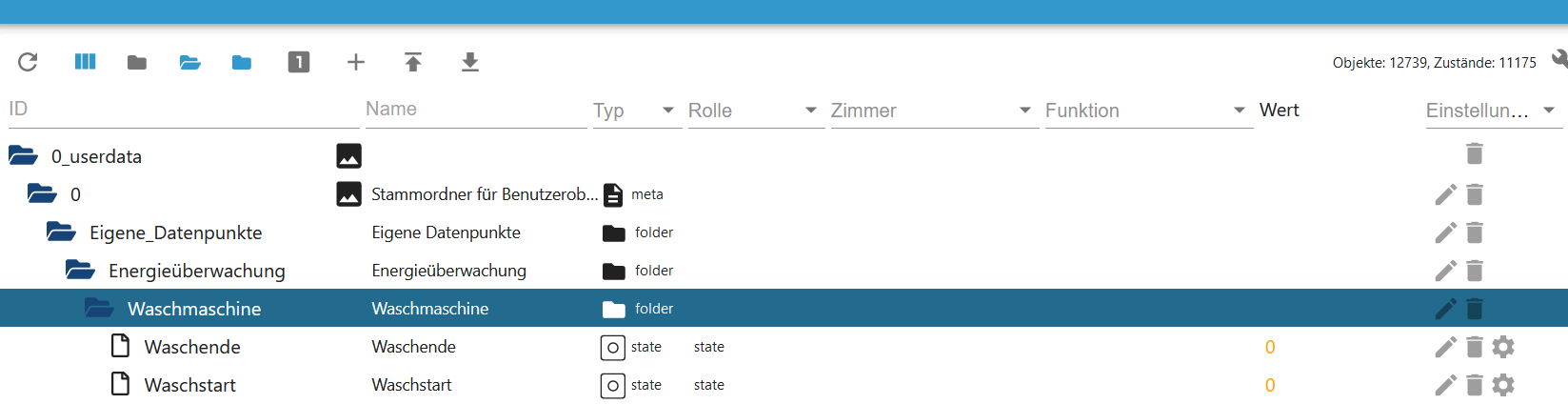This screenshot has height=404, width=1568.
Task: Expand all folders with open folder icon
Action: click(189, 63)
